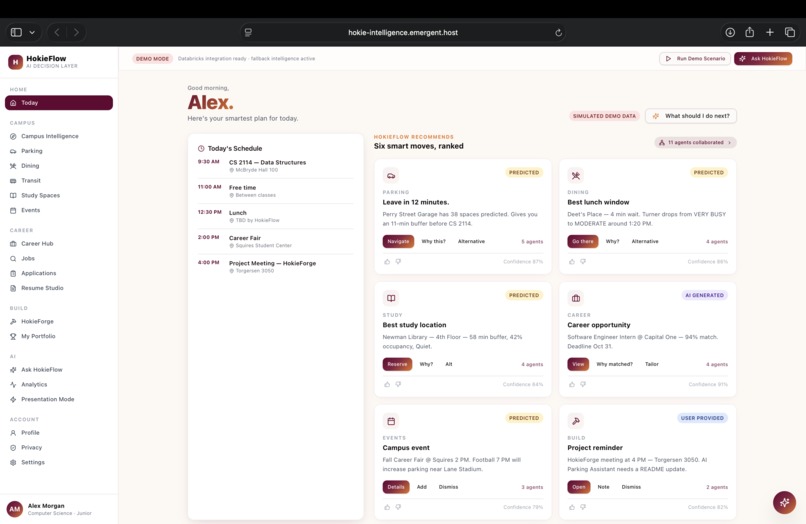Open Profile in the Account section
This screenshot has width=806, height=524.
(x=59, y=433)
